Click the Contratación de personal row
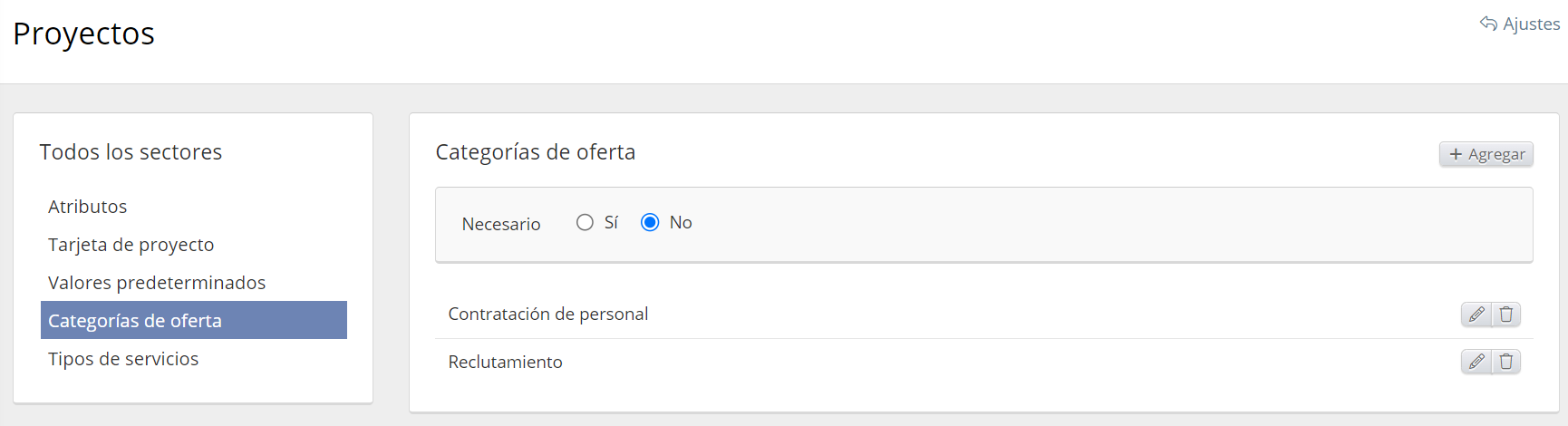Image resolution: width=1568 pixels, height=426 pixels. 548,315
